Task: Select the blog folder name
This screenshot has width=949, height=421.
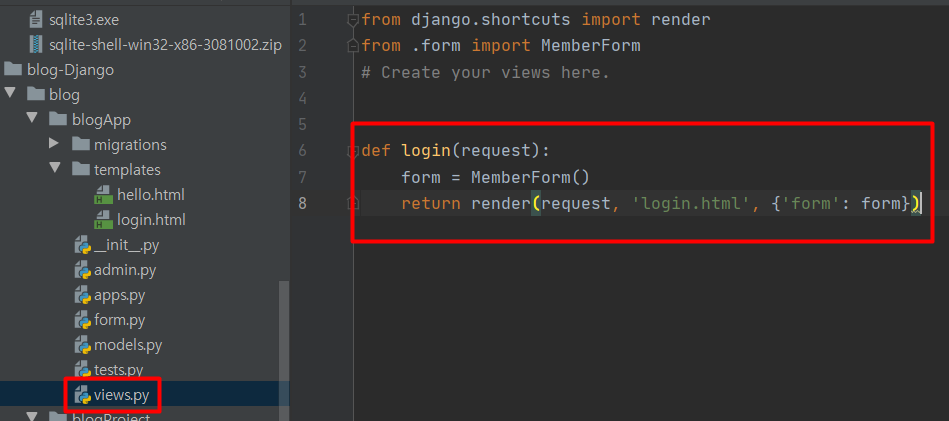Action: click(x=65, y=95)
